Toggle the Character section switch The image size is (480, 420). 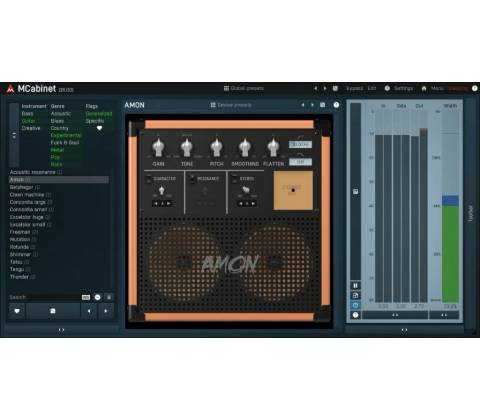(149, 179)
